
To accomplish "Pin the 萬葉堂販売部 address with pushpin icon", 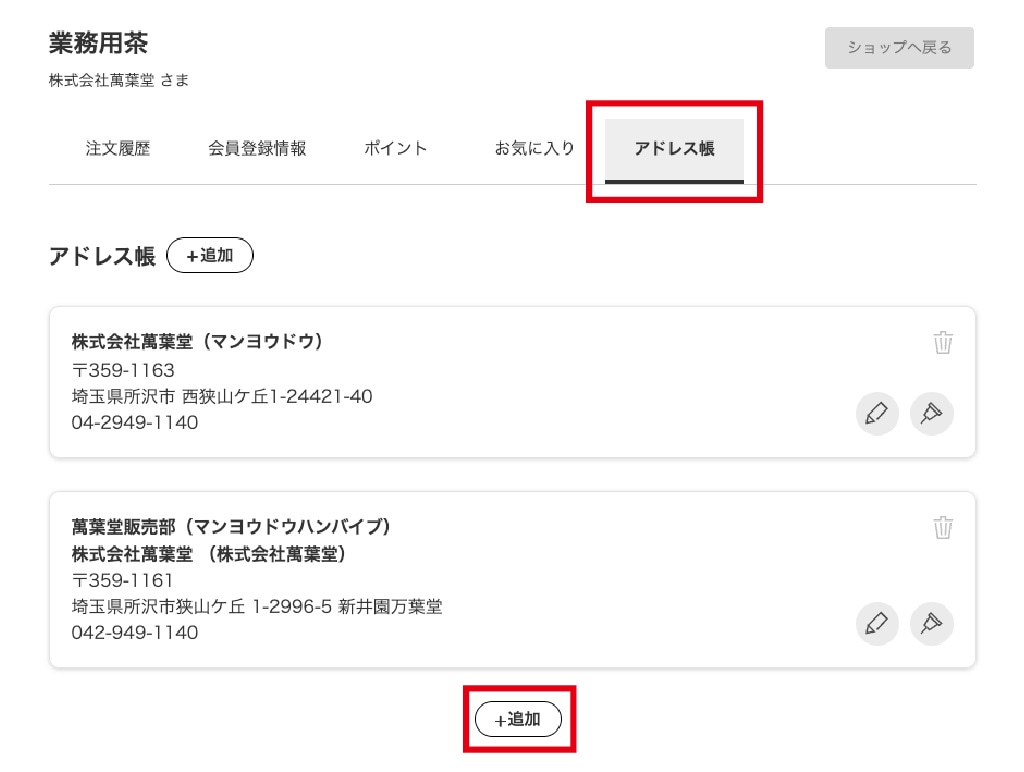I will click(x=931, y=624).
